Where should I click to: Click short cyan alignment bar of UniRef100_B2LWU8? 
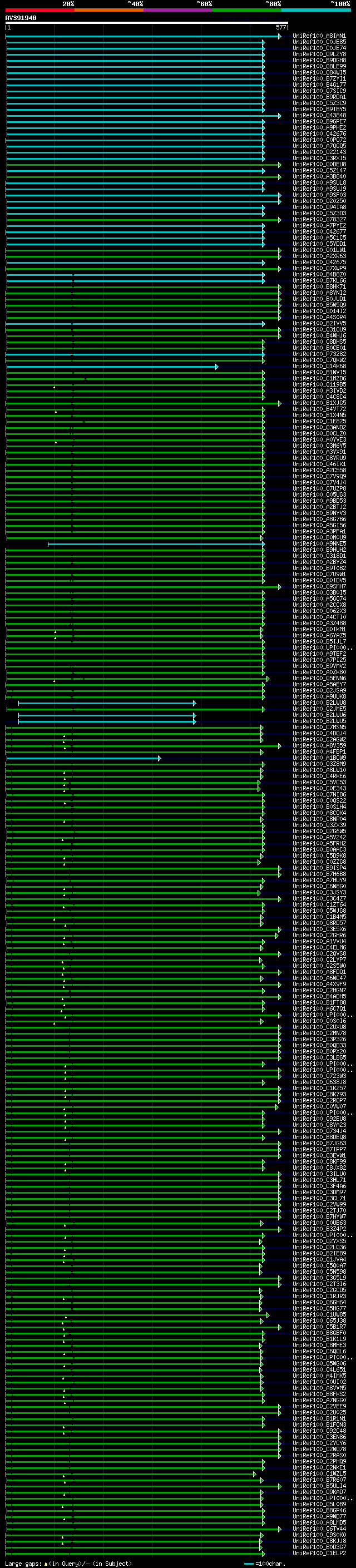tap(106, 703)
